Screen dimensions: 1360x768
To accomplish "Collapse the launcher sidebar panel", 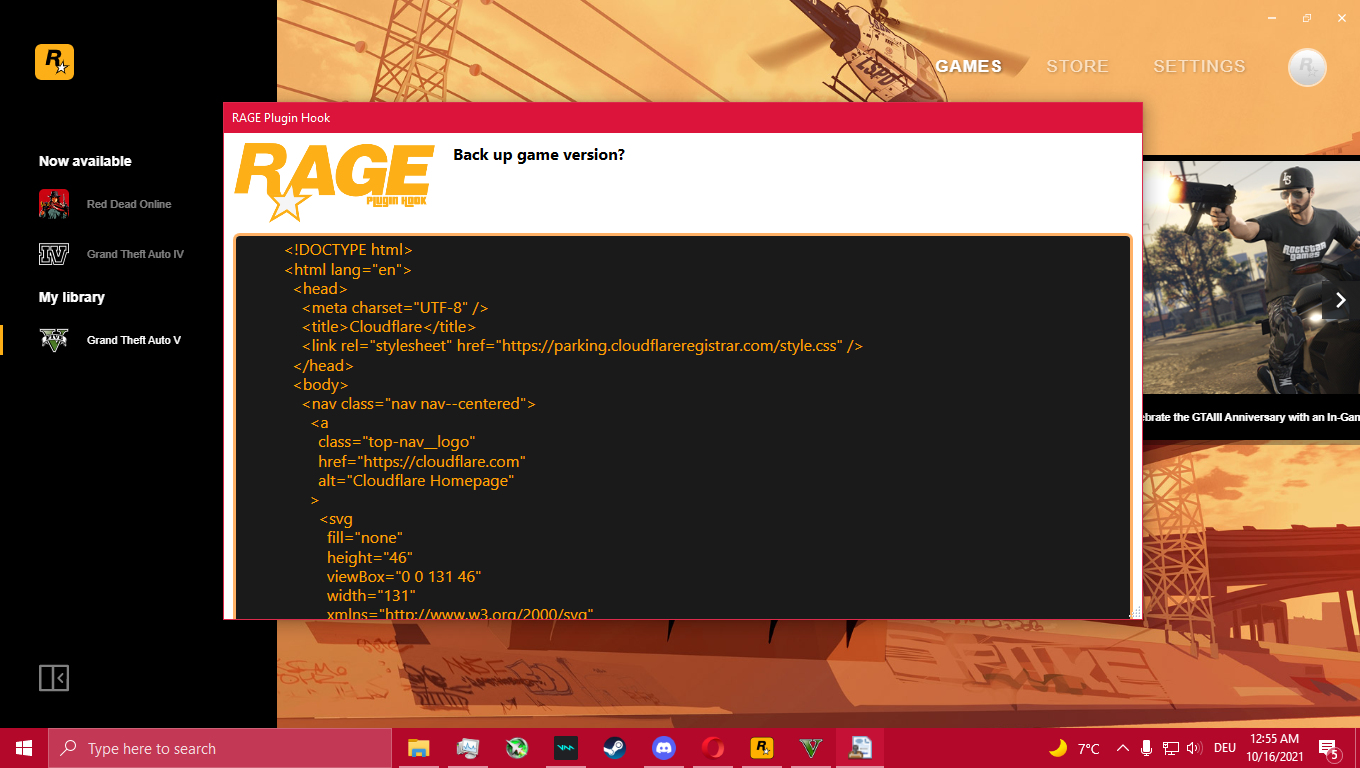I will [x=54, y=678].
